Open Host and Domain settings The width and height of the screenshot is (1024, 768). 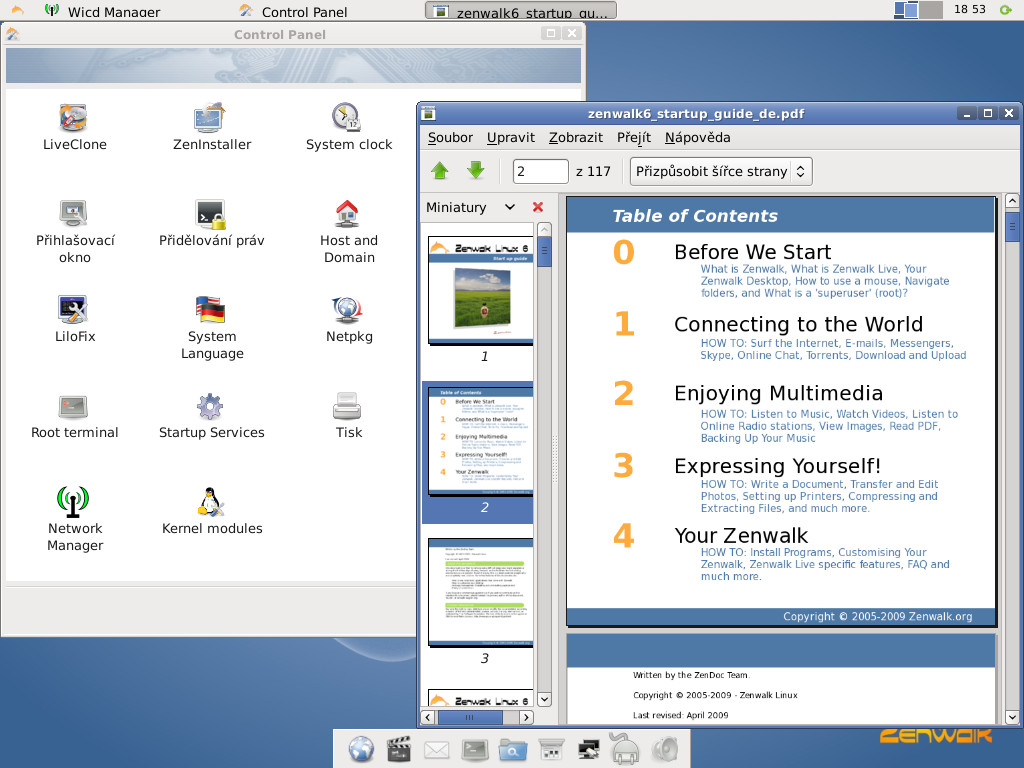coord(349,231)
